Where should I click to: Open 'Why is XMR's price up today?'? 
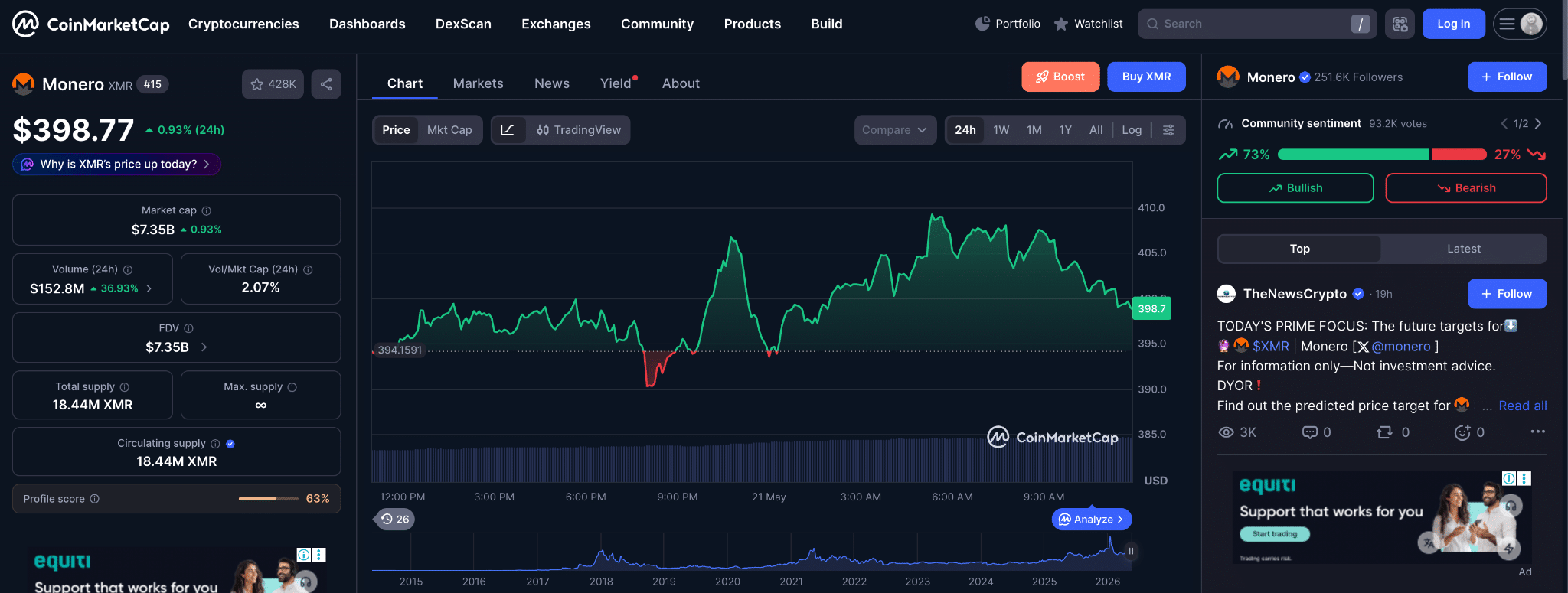[x=116, y=164]
